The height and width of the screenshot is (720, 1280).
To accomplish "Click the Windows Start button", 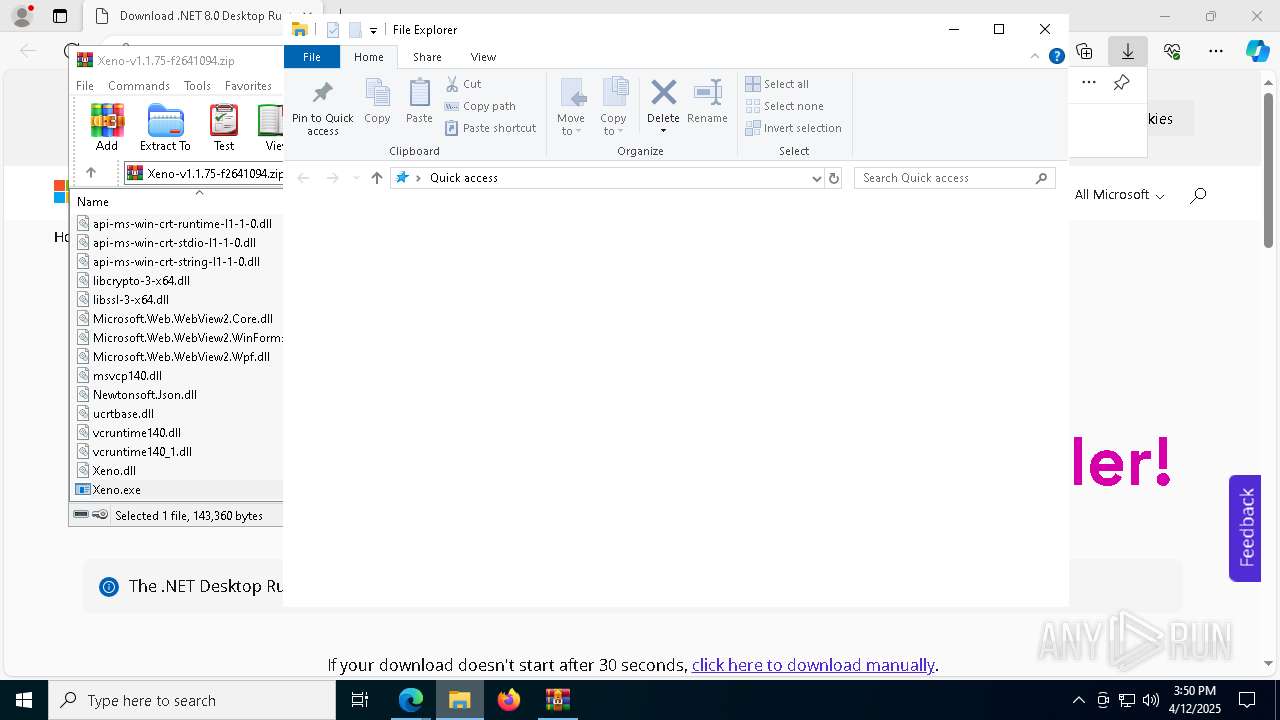I will (x=24, y=700).
